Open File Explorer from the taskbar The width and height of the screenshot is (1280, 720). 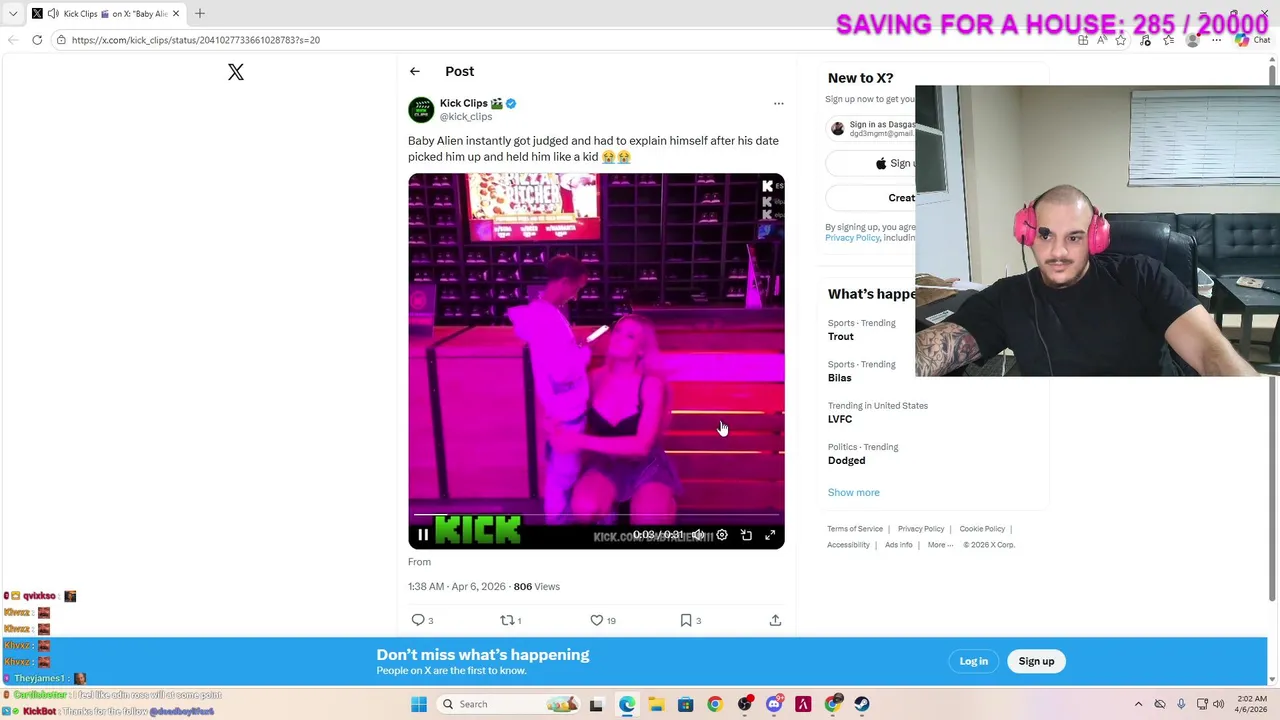[x=656, y=704]
